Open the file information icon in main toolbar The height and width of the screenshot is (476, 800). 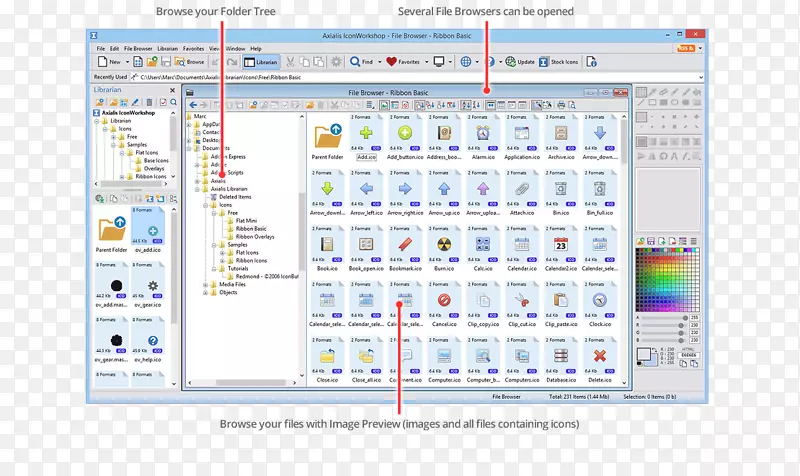[591, 62]
